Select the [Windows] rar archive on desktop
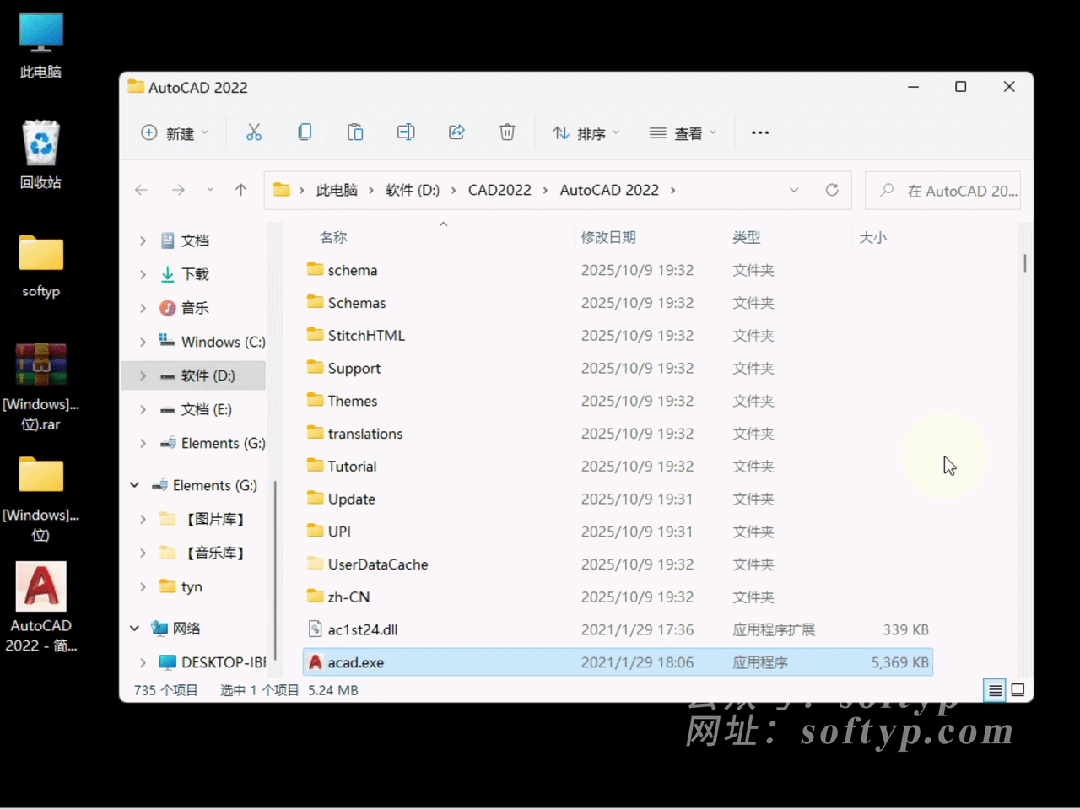Screen dimensions: 1080x810 (x=41, y=386)
